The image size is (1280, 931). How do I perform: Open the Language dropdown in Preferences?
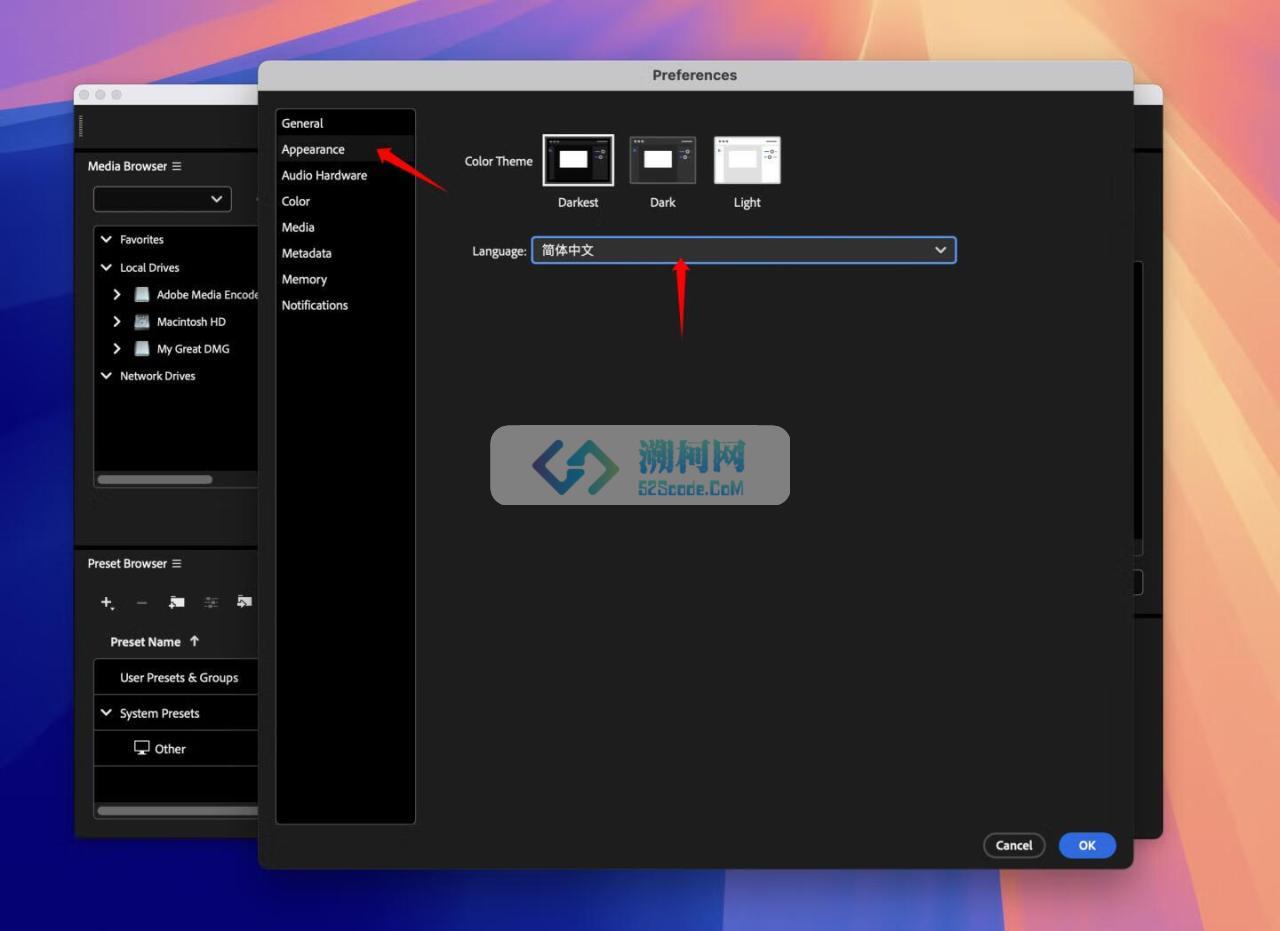[743, 250]
